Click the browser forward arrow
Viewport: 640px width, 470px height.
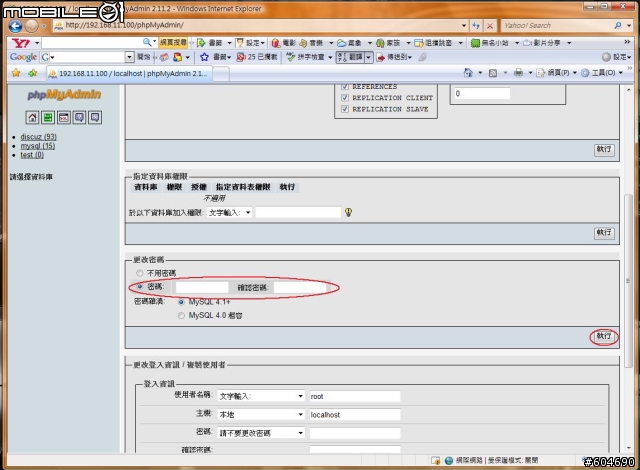31,26
